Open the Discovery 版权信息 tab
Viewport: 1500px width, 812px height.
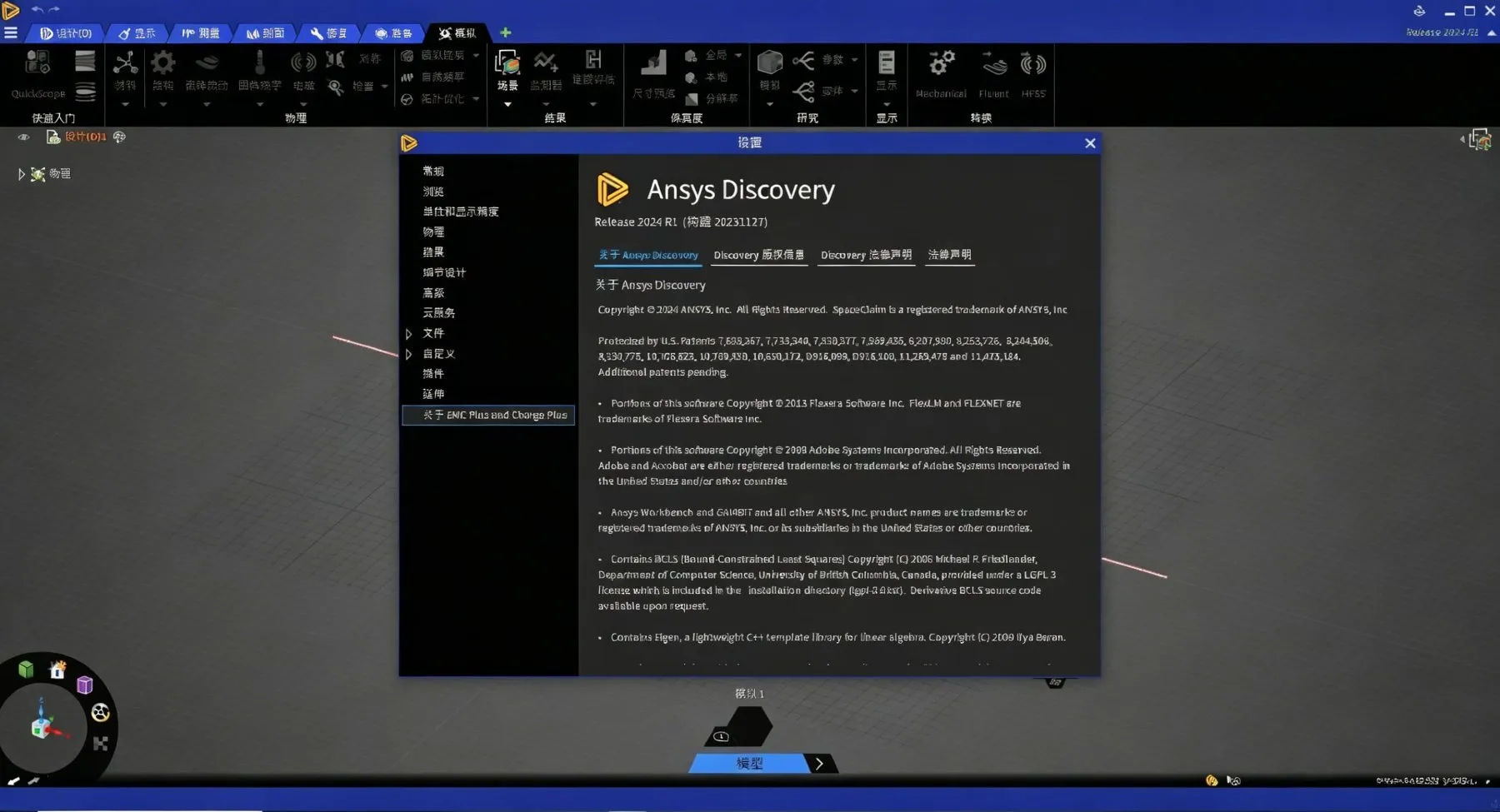click(x=759, y=256)
